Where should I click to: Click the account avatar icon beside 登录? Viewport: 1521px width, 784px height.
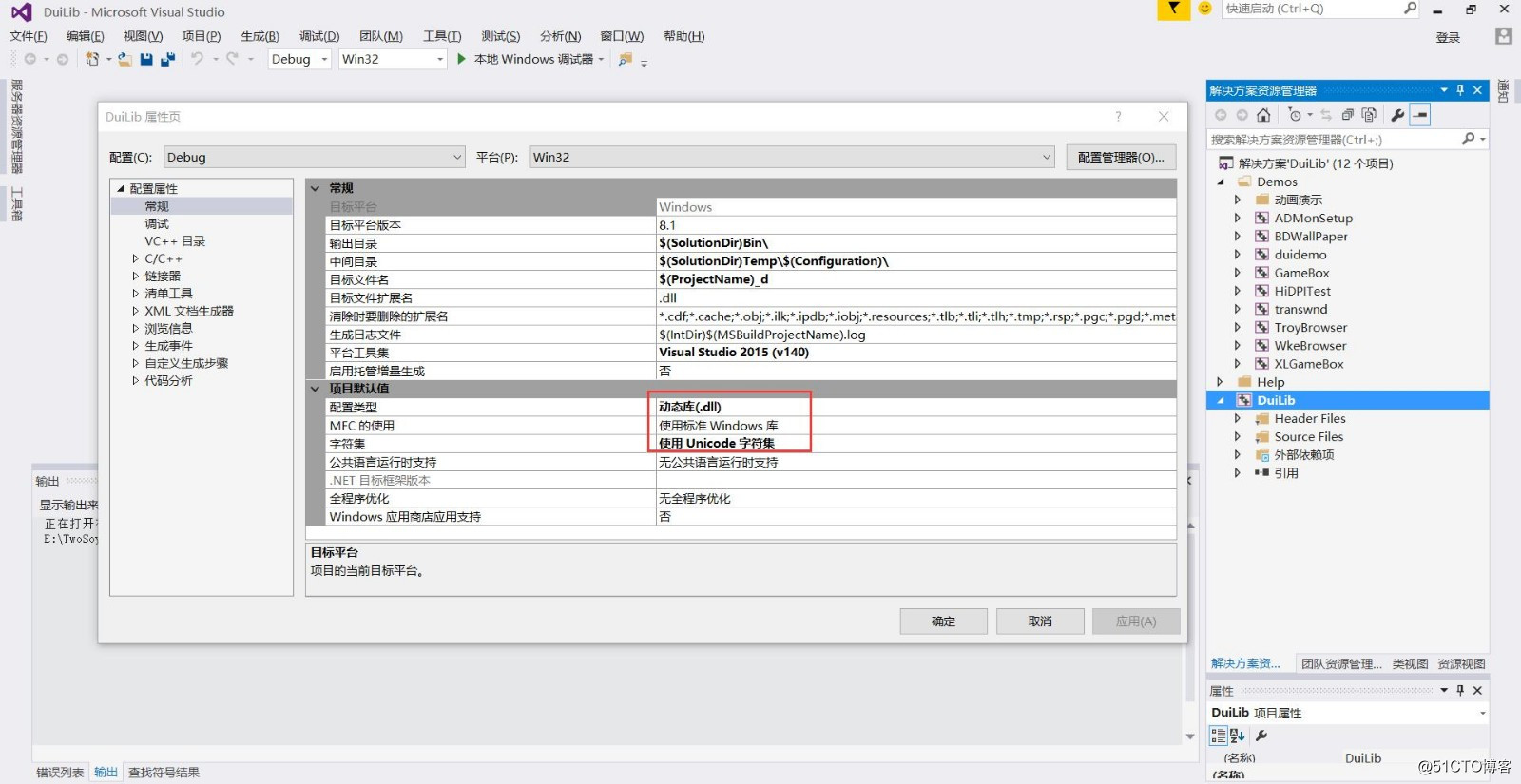click(x=1503, y=36)
